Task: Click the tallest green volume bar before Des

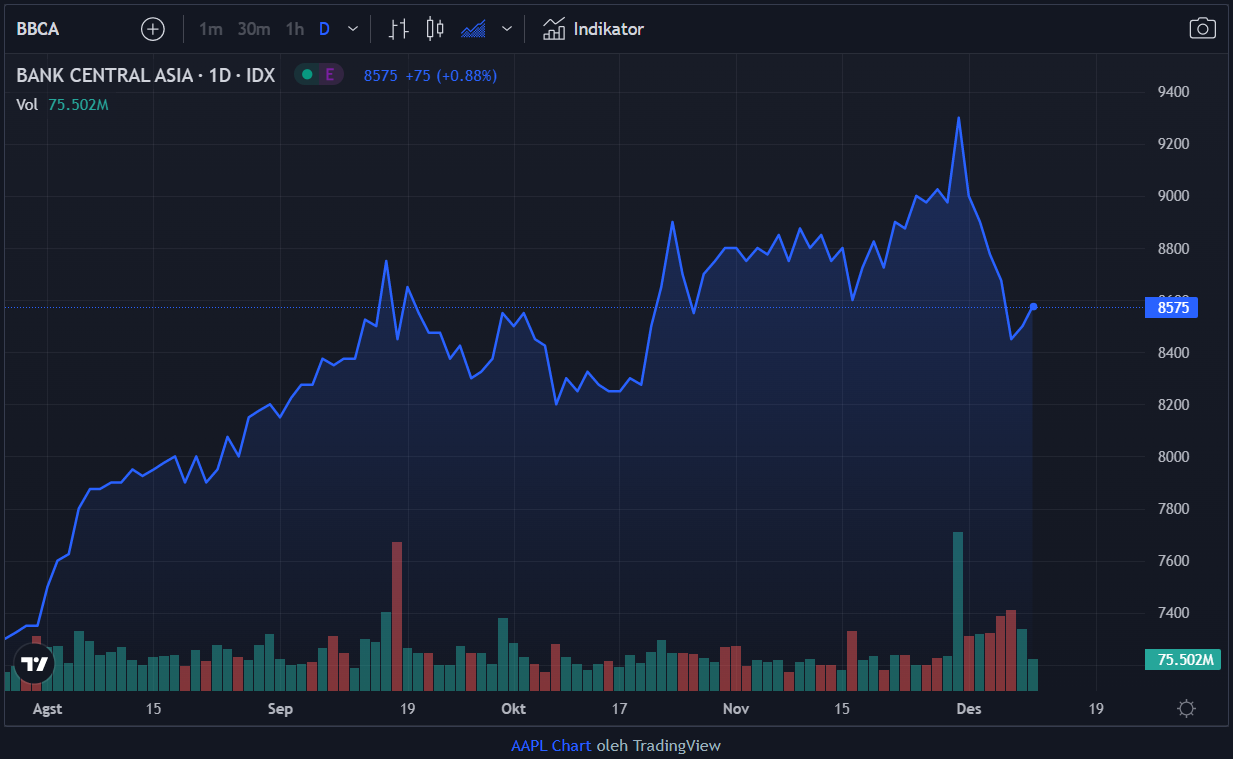Action: [958, 611]
